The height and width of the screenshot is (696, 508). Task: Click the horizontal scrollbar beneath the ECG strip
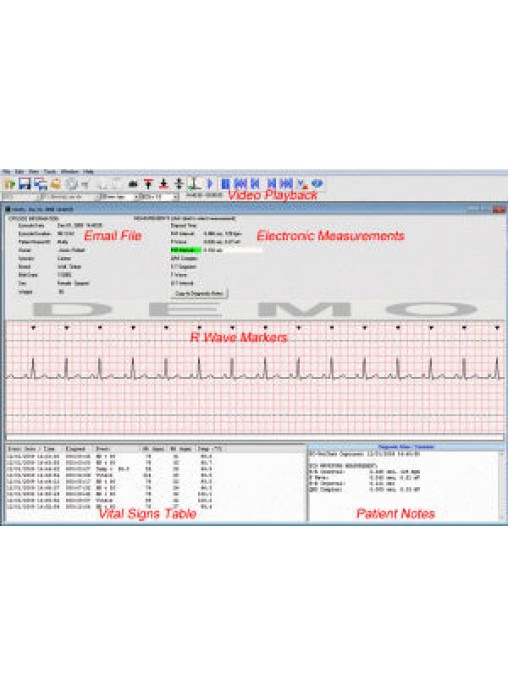(x=254, y=437)
